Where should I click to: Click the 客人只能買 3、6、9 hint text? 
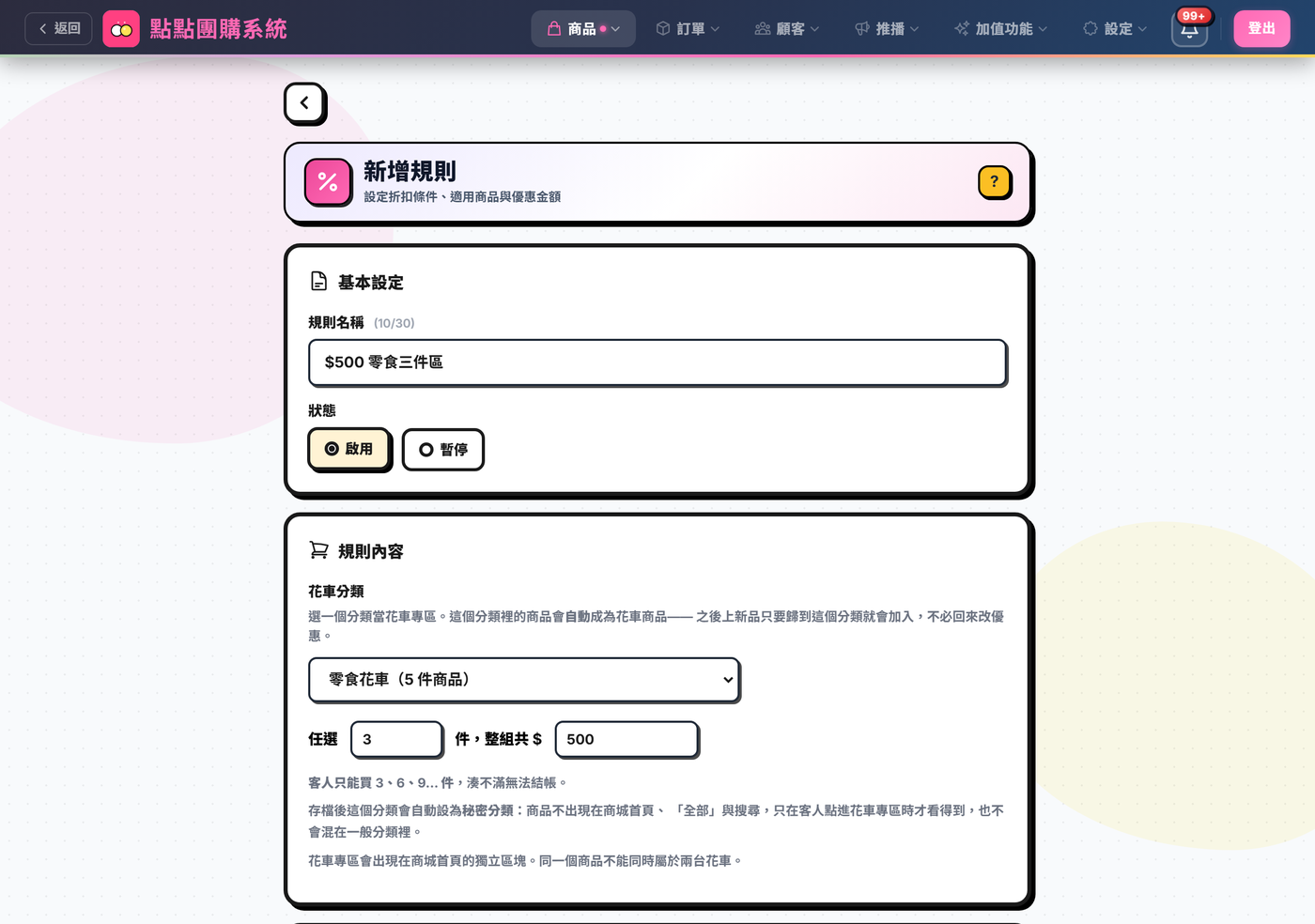438,782
